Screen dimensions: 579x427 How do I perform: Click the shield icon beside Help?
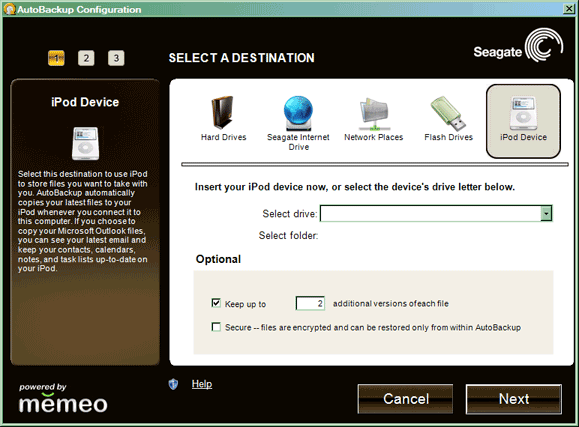click(173, 384)
